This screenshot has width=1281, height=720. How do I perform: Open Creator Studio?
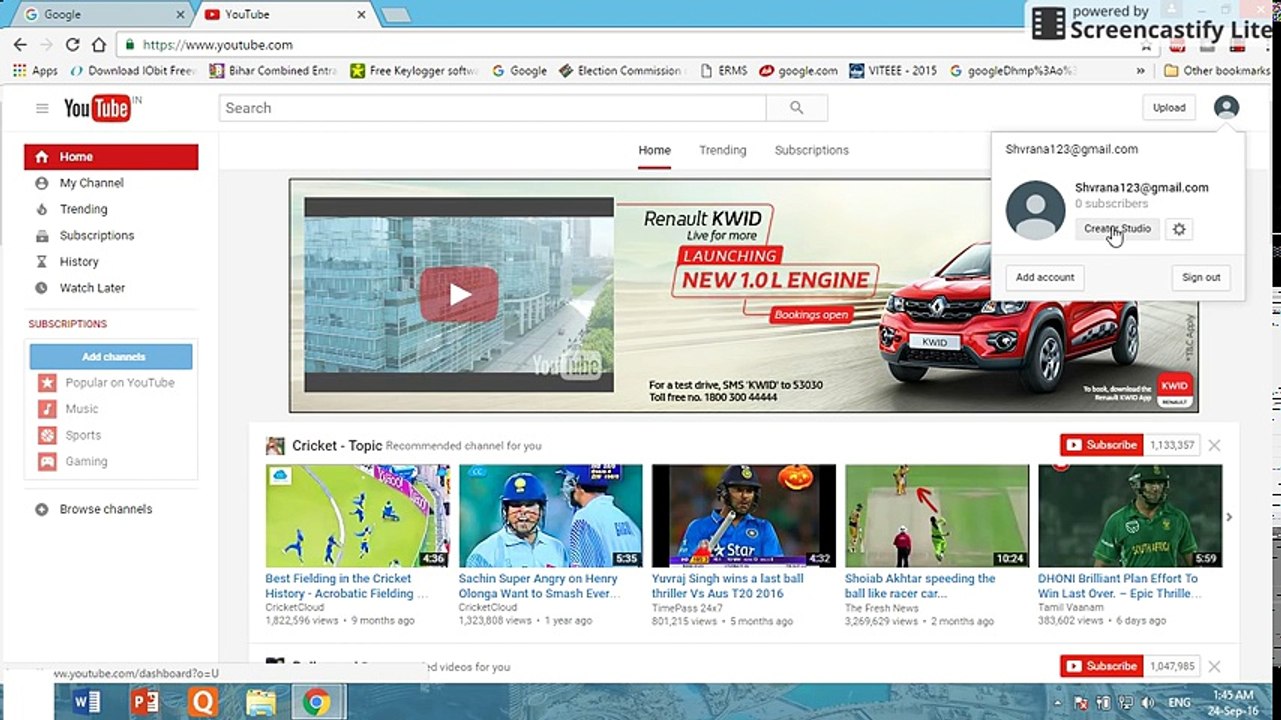pos(1117,229)
